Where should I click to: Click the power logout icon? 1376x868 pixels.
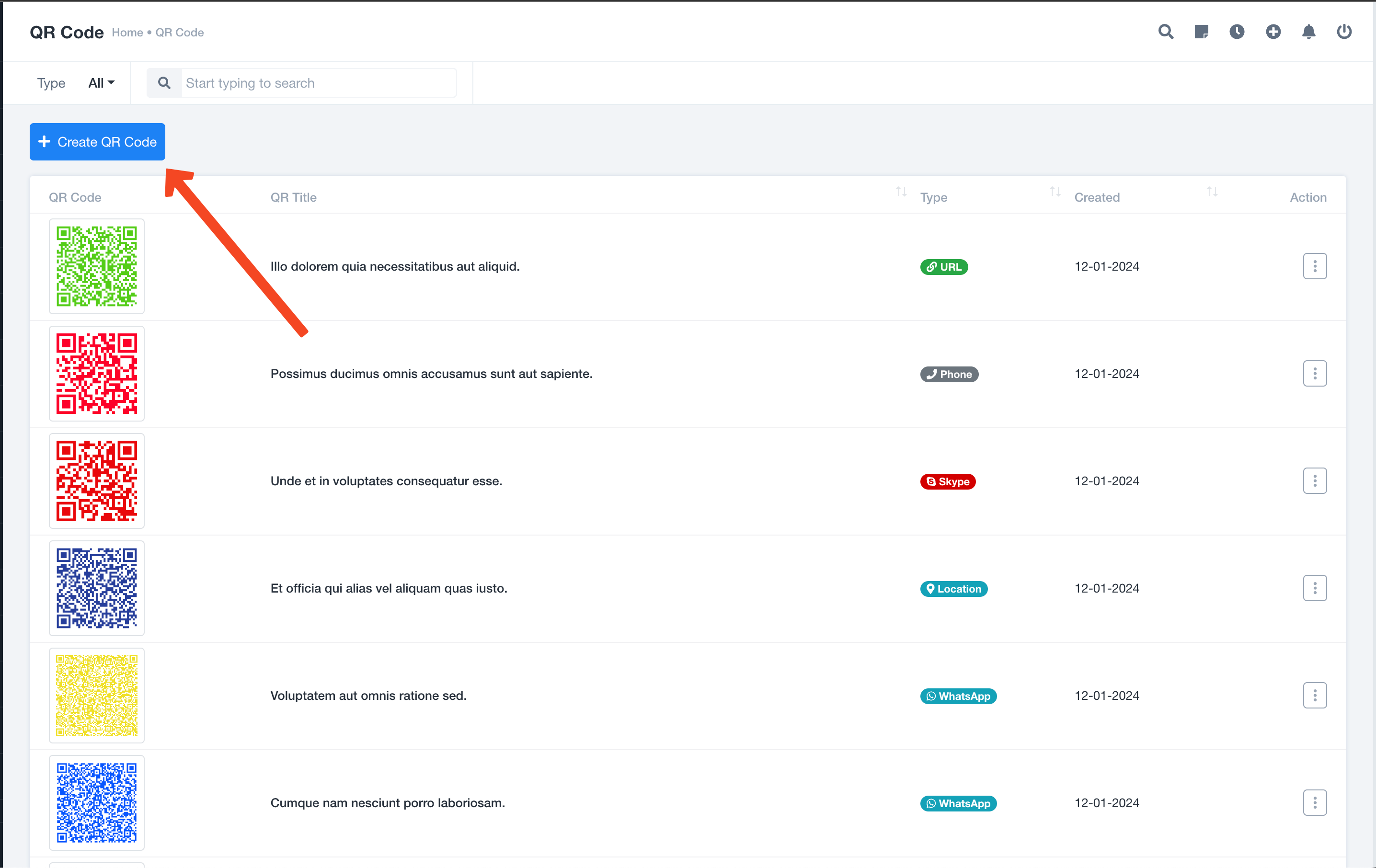[1344, 32]
